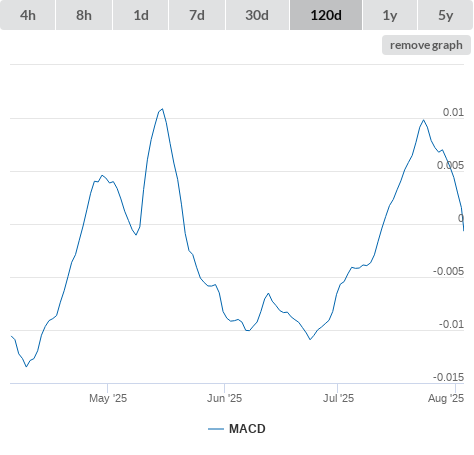Switch to the 8h time range
The image size is (474, 455).
coord(84,15)
